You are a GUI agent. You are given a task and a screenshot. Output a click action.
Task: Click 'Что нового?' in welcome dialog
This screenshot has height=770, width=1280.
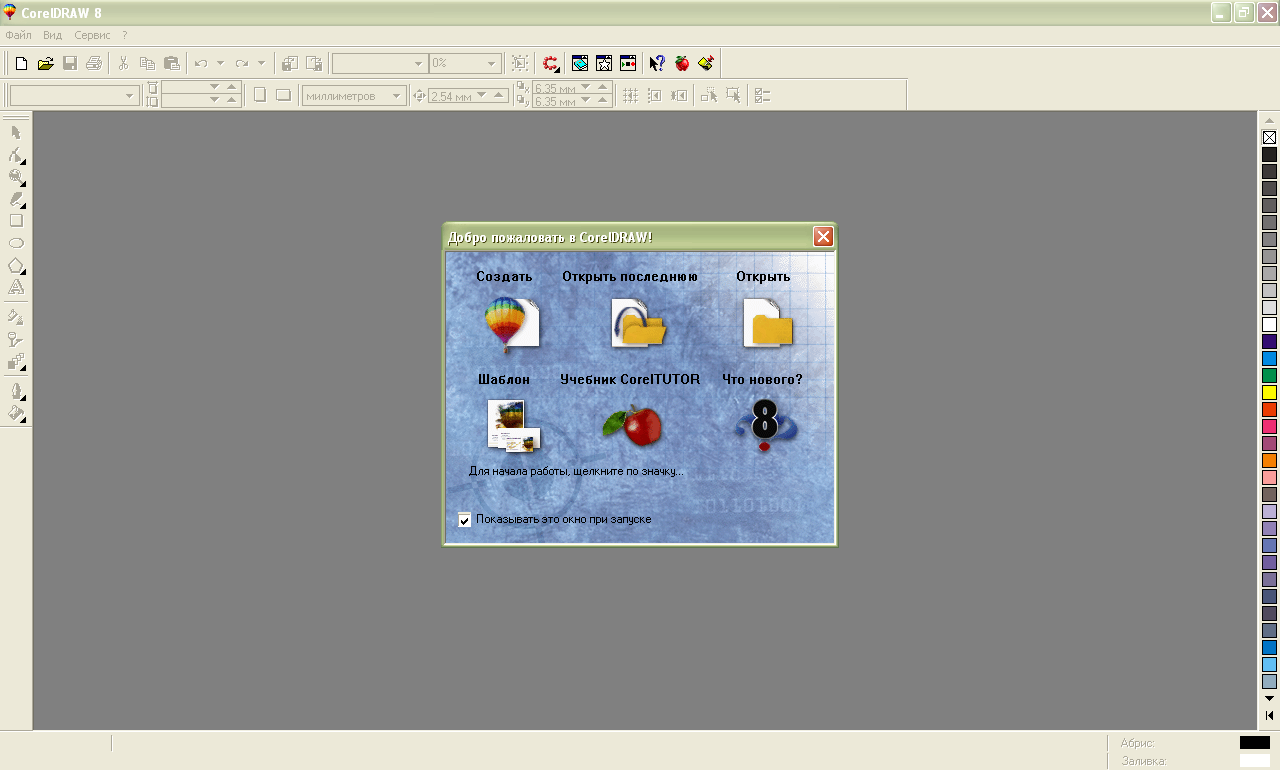click(x=764, y=425)
